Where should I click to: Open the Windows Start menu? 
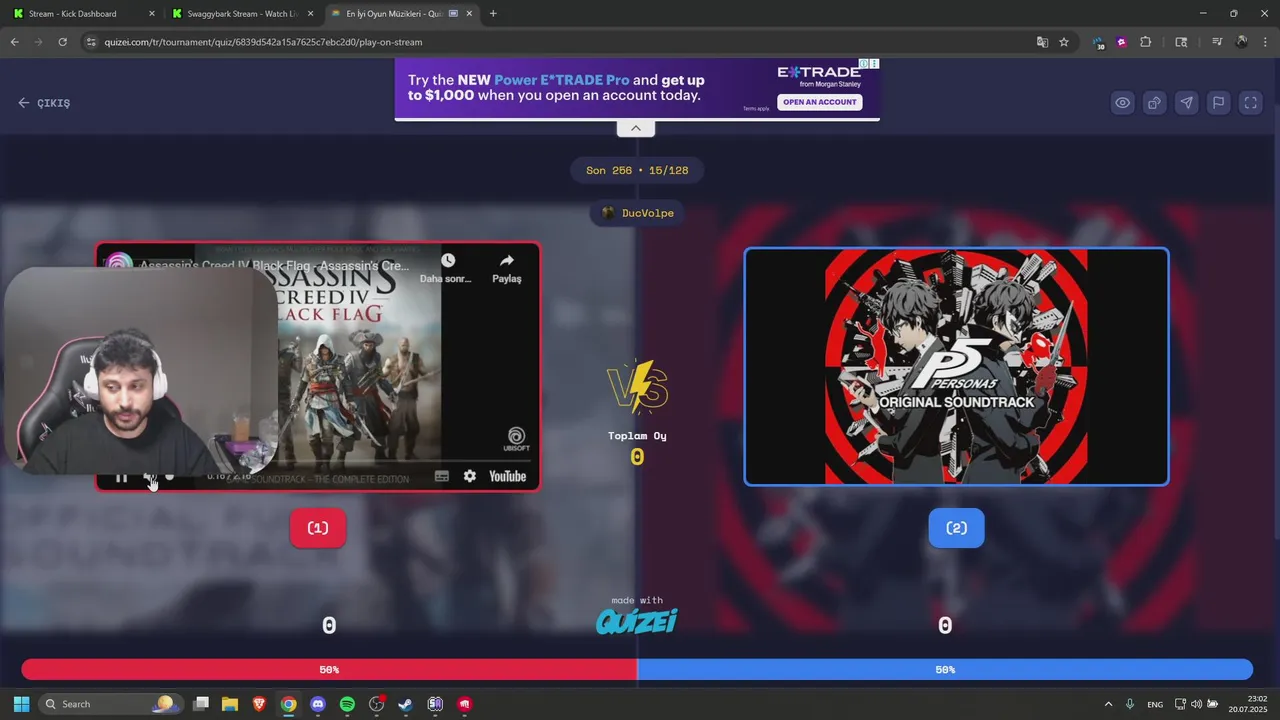point(21,704)
